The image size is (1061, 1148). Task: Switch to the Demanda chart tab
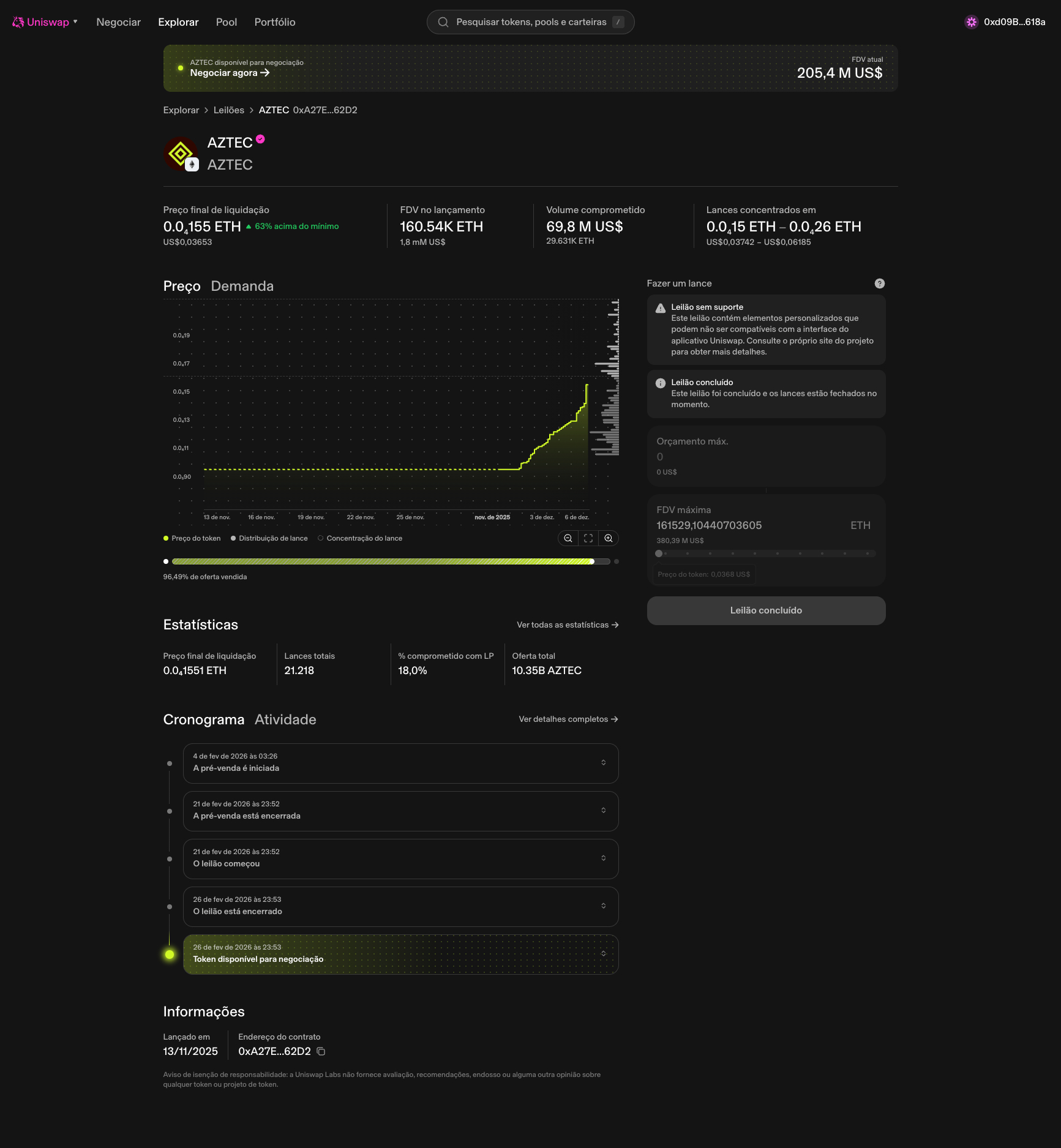(242, 286)
